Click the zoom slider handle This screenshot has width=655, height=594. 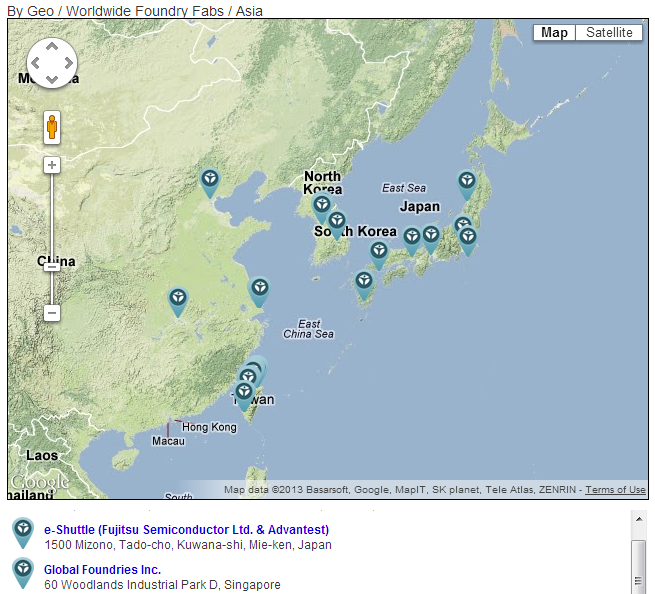[x=52, y=266]
